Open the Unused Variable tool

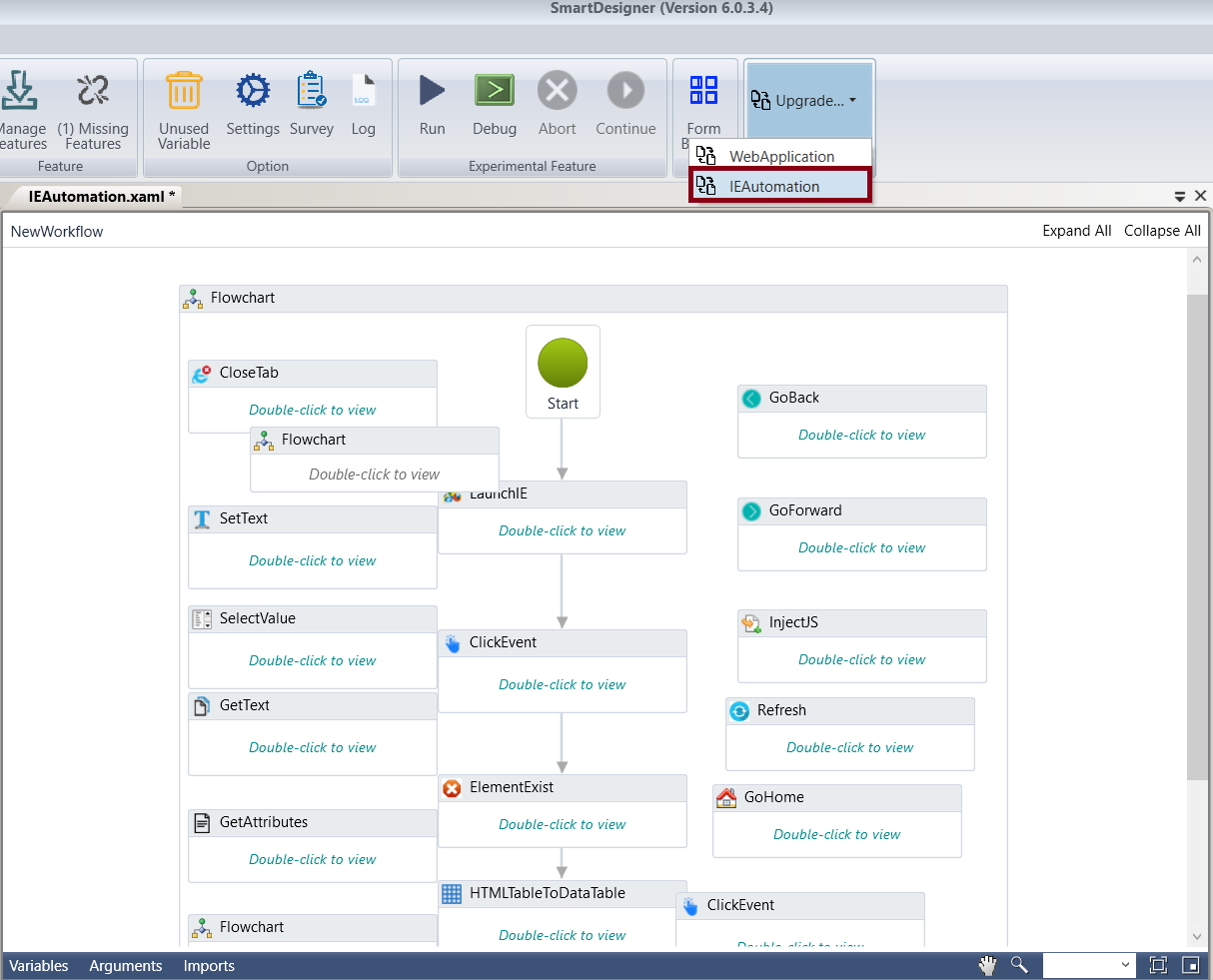pyautogui.click(x=184, y=91)
